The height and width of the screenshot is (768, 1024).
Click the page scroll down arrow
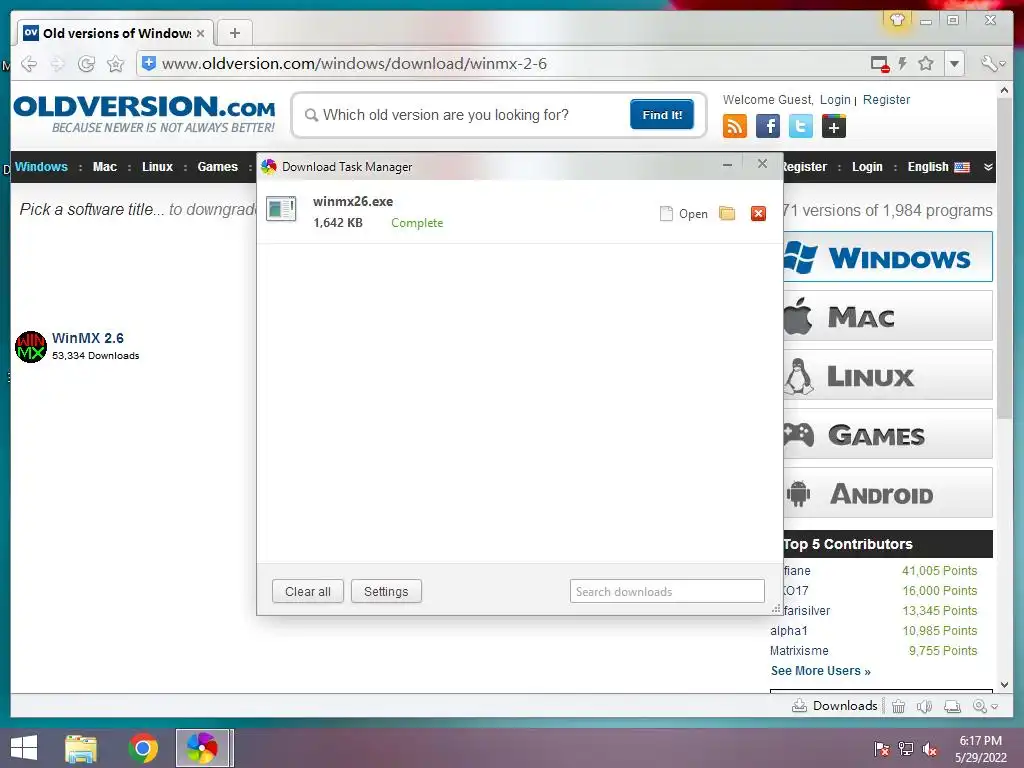click(x=1004, y=684)
